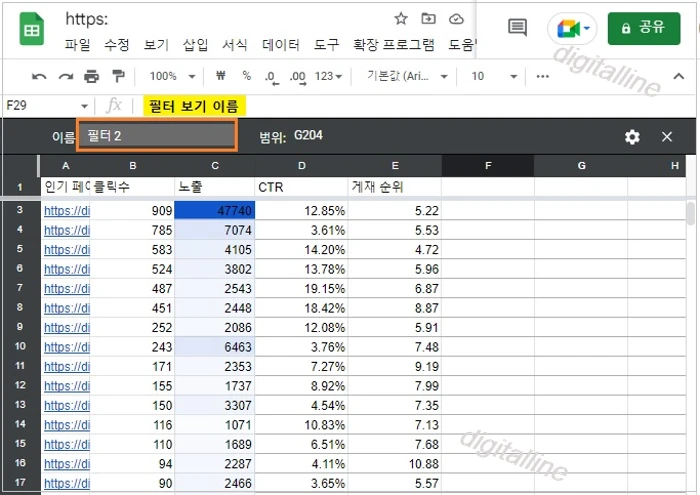Open the Name box dropdown arrow
The image size is (700, 495).
(x=84, y=106)
